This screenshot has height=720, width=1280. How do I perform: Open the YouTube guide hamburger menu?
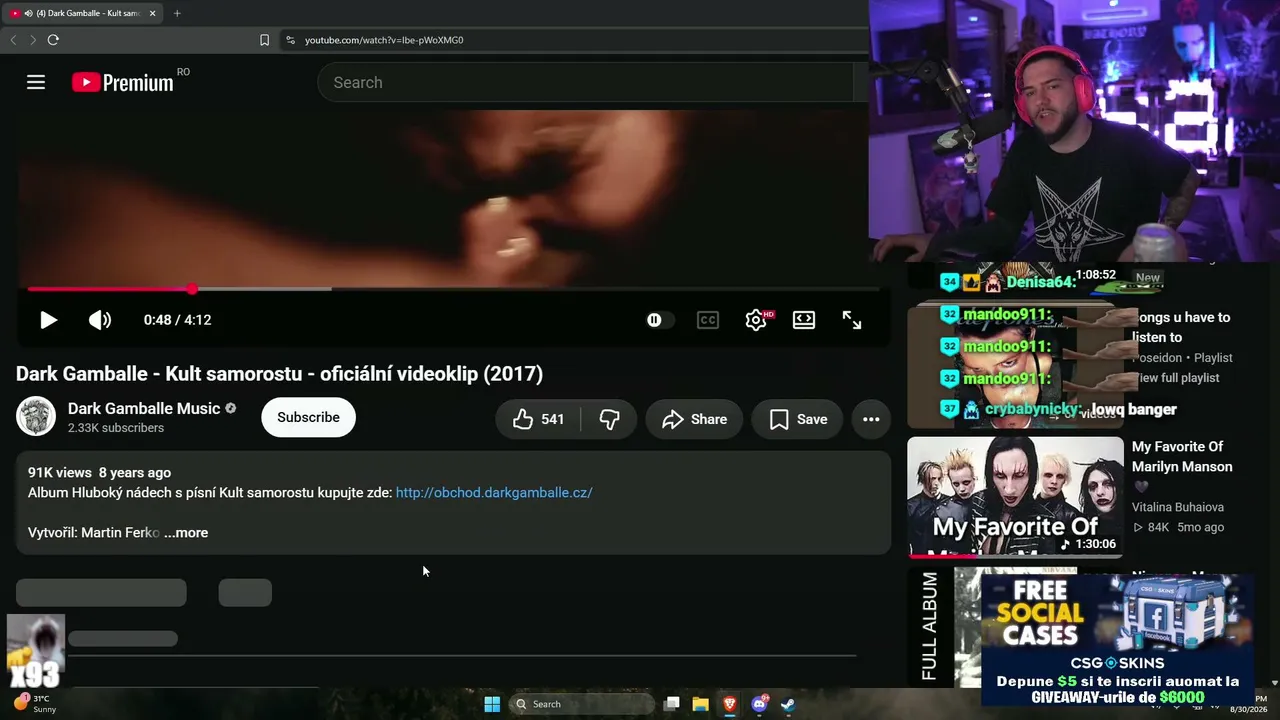coord(36,82)
